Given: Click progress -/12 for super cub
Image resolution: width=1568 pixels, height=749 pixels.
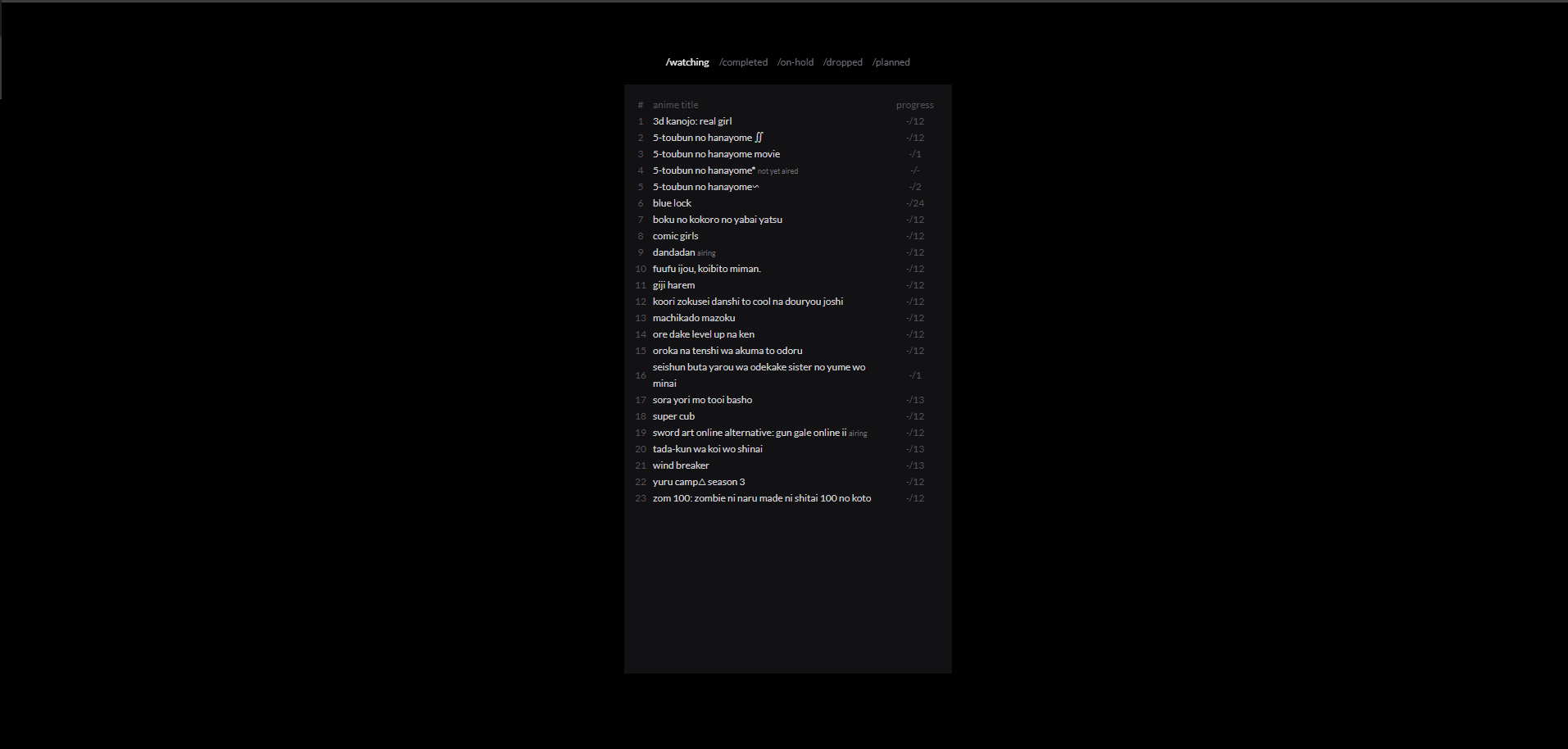Looking at the screenshot, I should coord(915,416).
